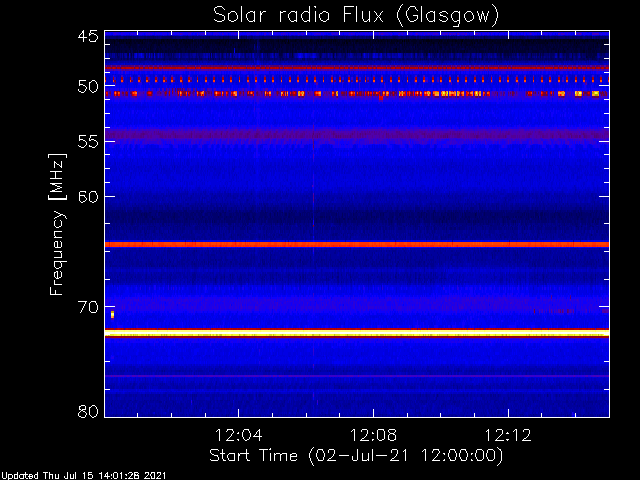Click the 12:12 time tick label
The height and width of the screenshot is (480, 640).
[x=508, y=435]
